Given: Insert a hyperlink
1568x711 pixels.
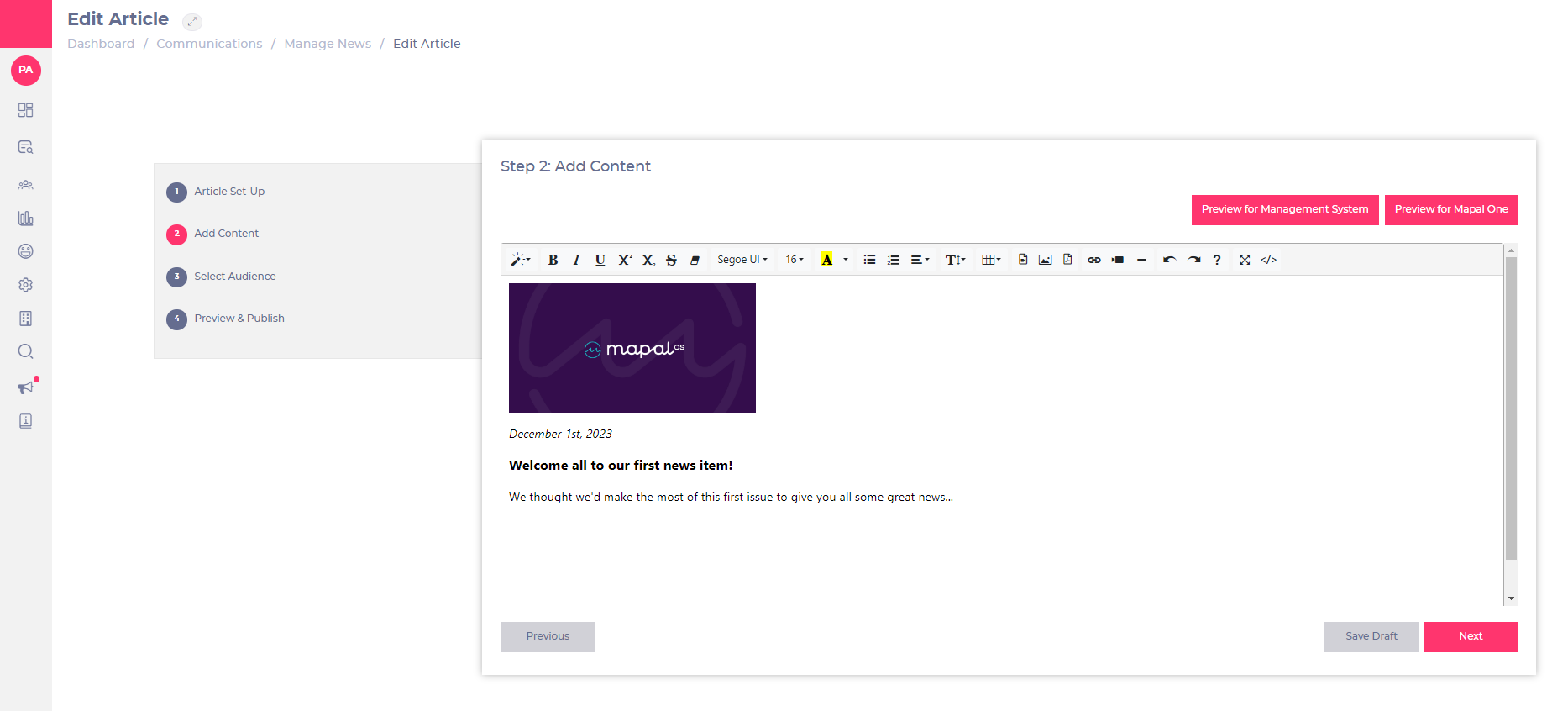Looking at the screenshot, I should (1093, 260).
